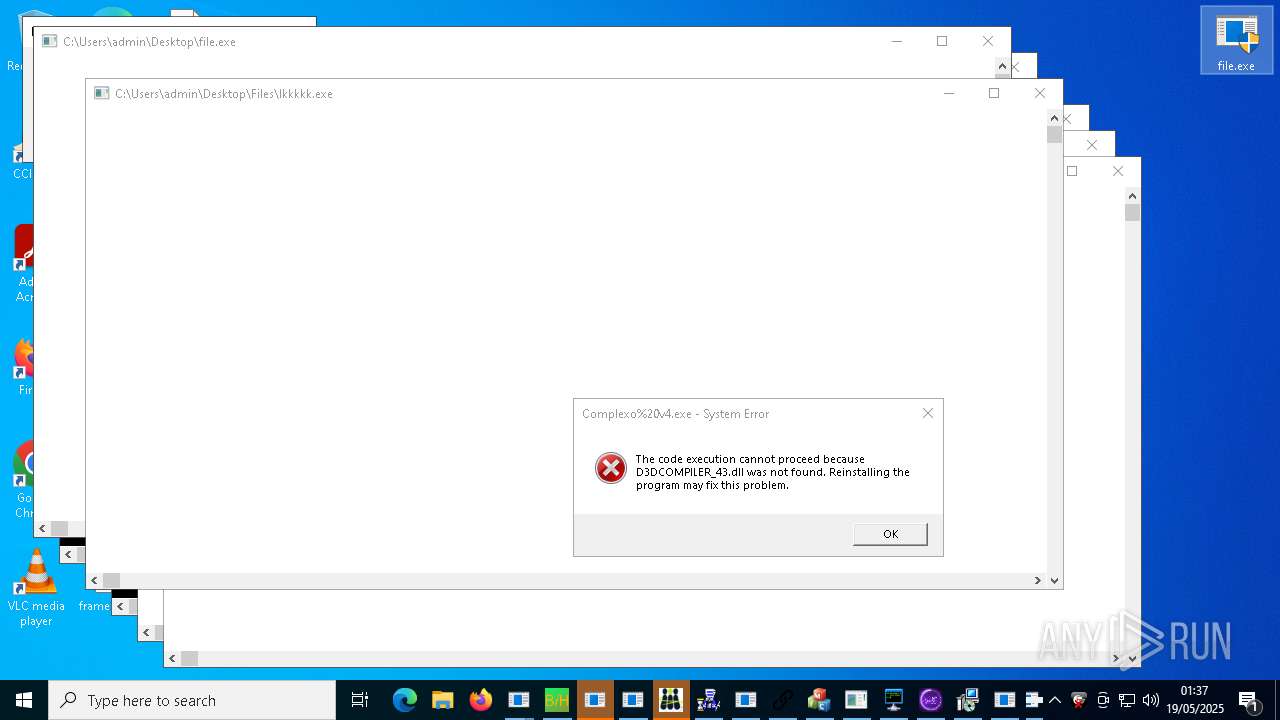Close the Complexo System Error dialog
The width and height of the screenshot is (1280, 720).
click(928, 413)
